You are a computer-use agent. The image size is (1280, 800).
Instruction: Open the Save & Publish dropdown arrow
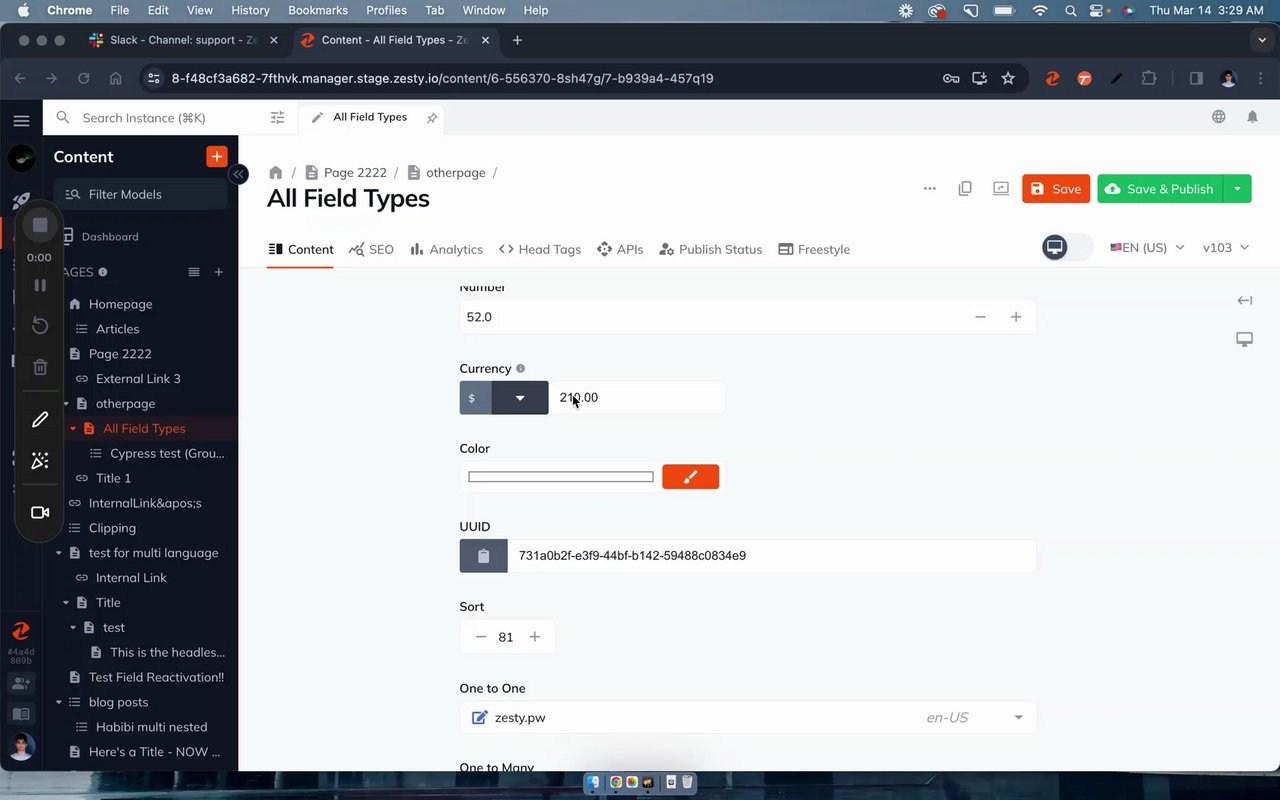1237,189
